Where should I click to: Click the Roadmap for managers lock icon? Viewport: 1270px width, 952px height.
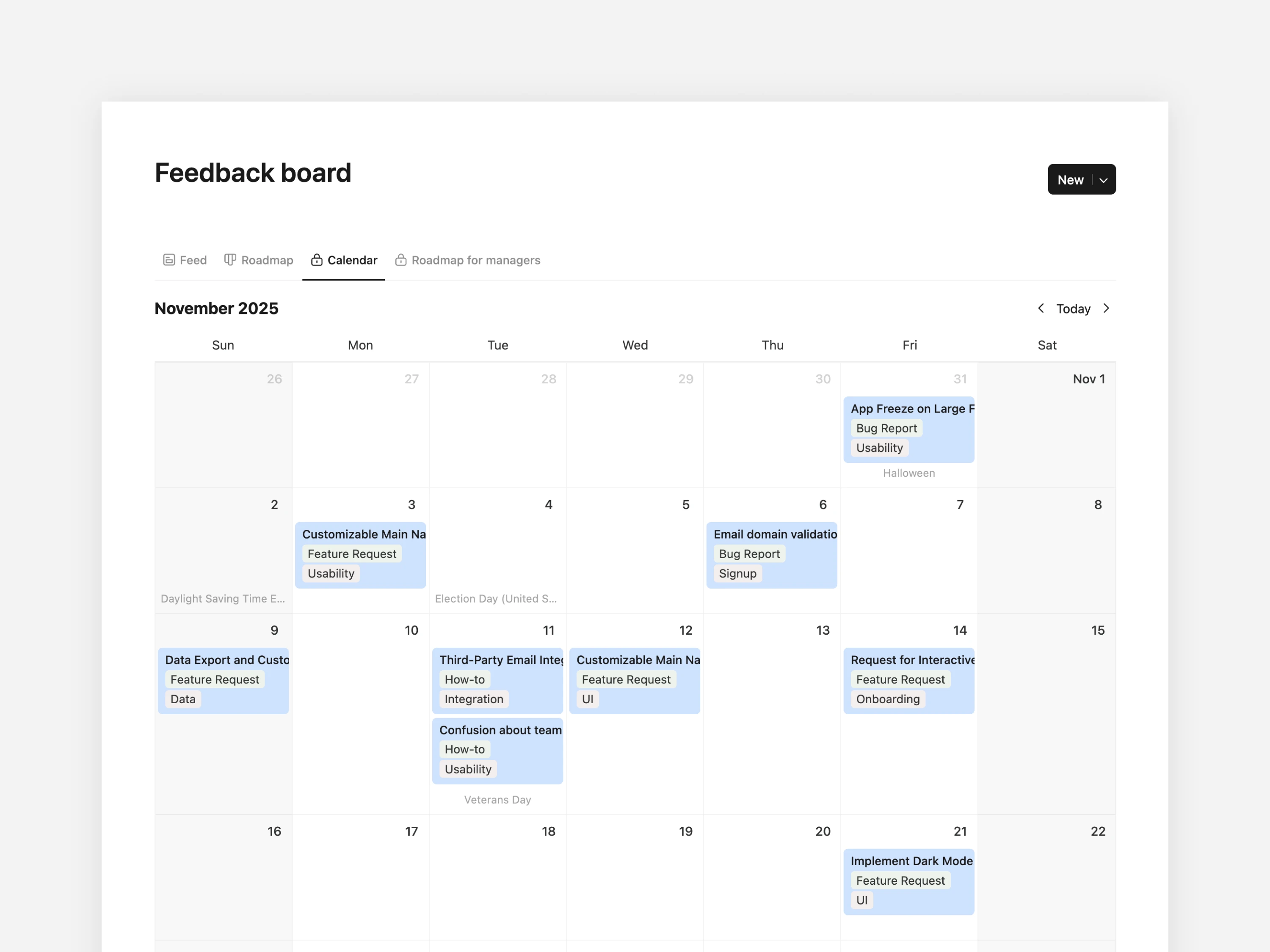pyautogui.click(x=401, y=260)
